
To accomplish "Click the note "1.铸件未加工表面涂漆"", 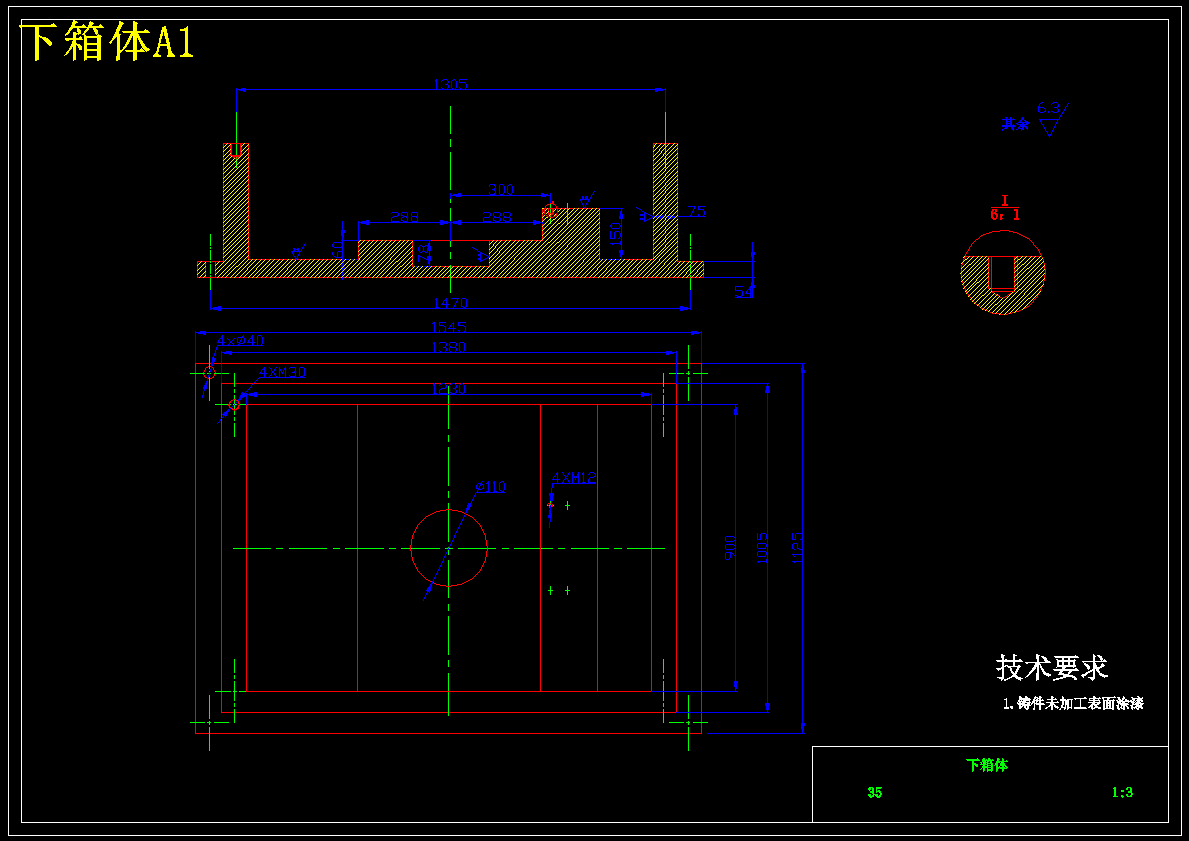I will [x=1073, y=704].
